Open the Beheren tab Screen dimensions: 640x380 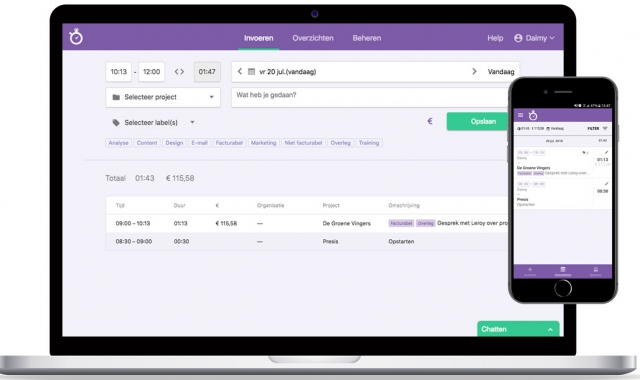click(x=367, y=38)
